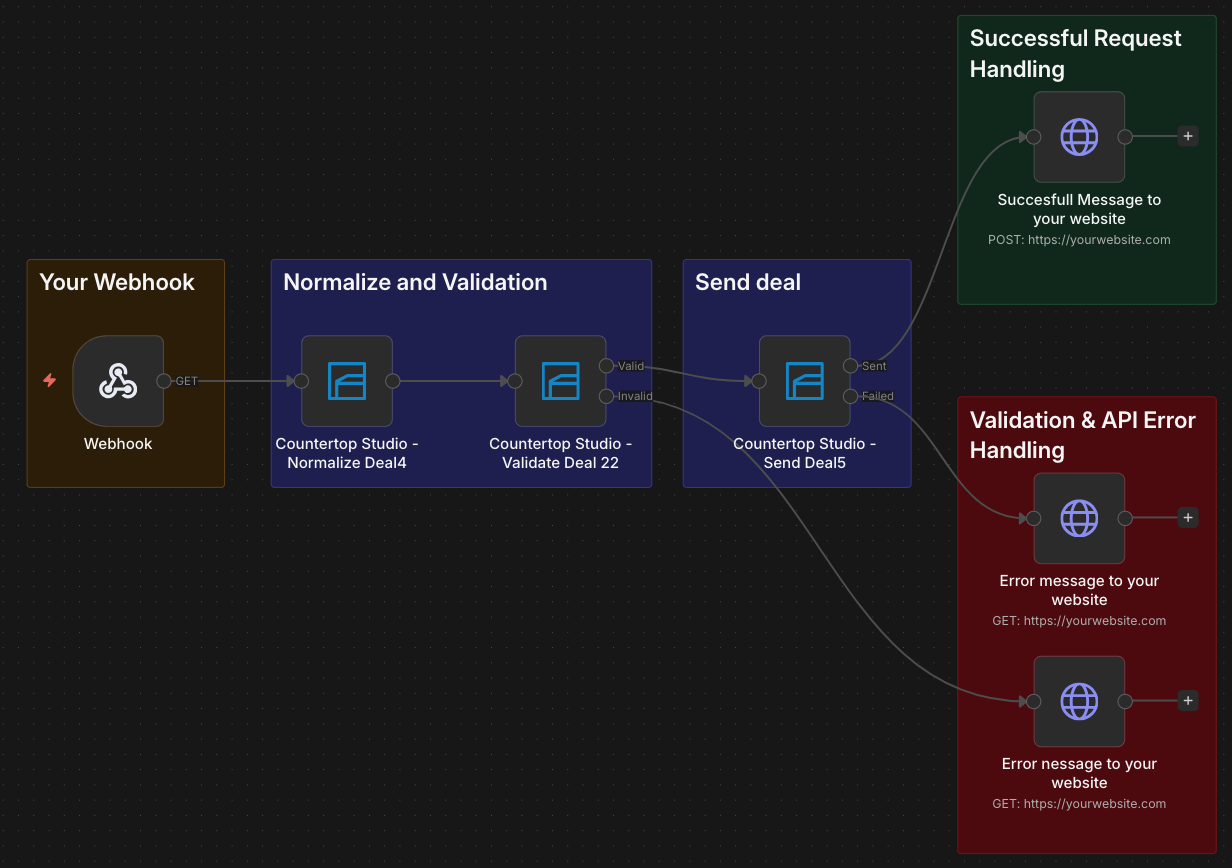This screenshot has width=1232, height=868.
Task: Click the Invalid output connector on Validate Deal
Action: (606, 397)
